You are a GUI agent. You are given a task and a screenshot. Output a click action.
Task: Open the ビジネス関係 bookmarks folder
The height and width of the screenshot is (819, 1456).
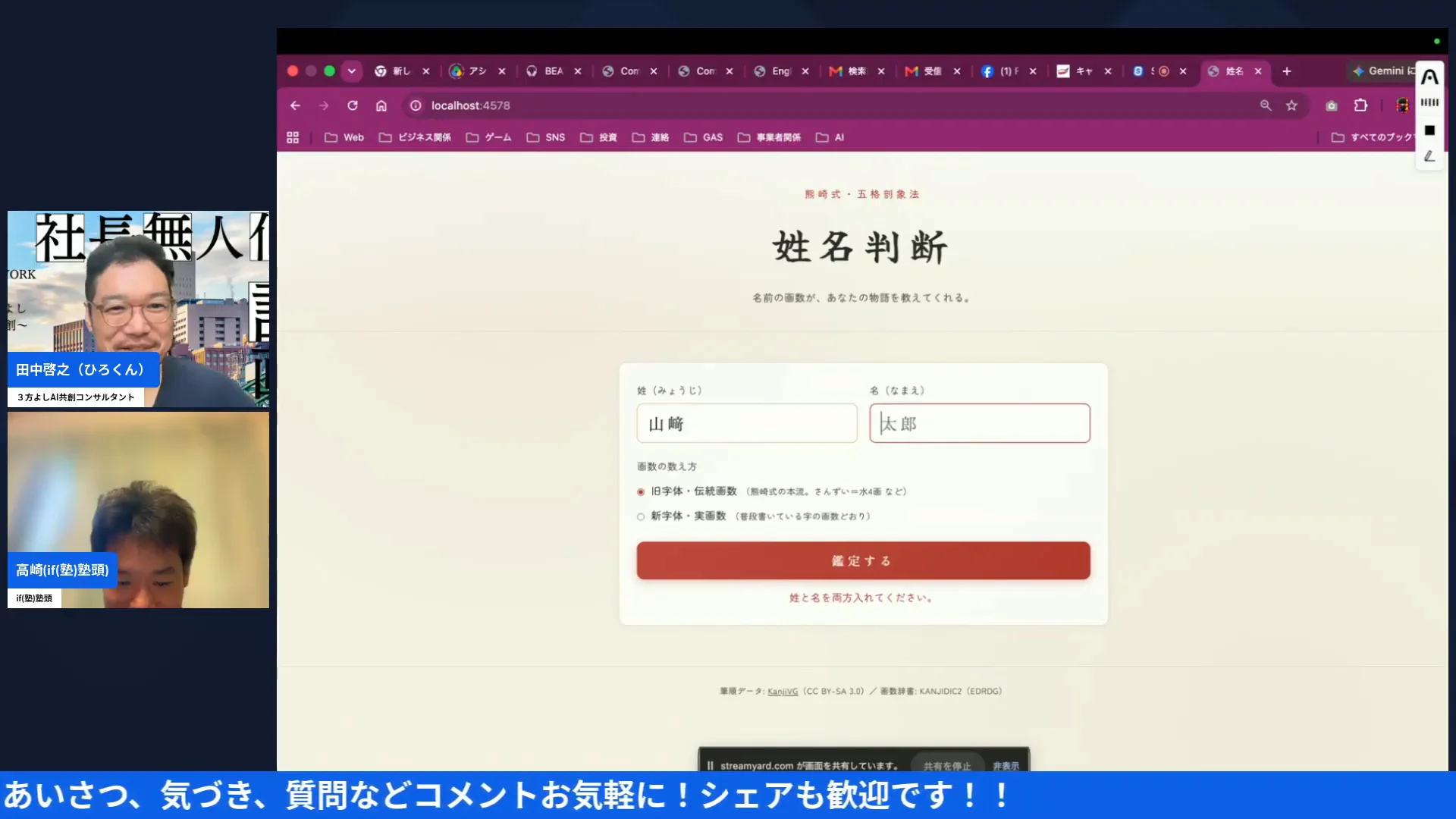[x=415, y=137]
